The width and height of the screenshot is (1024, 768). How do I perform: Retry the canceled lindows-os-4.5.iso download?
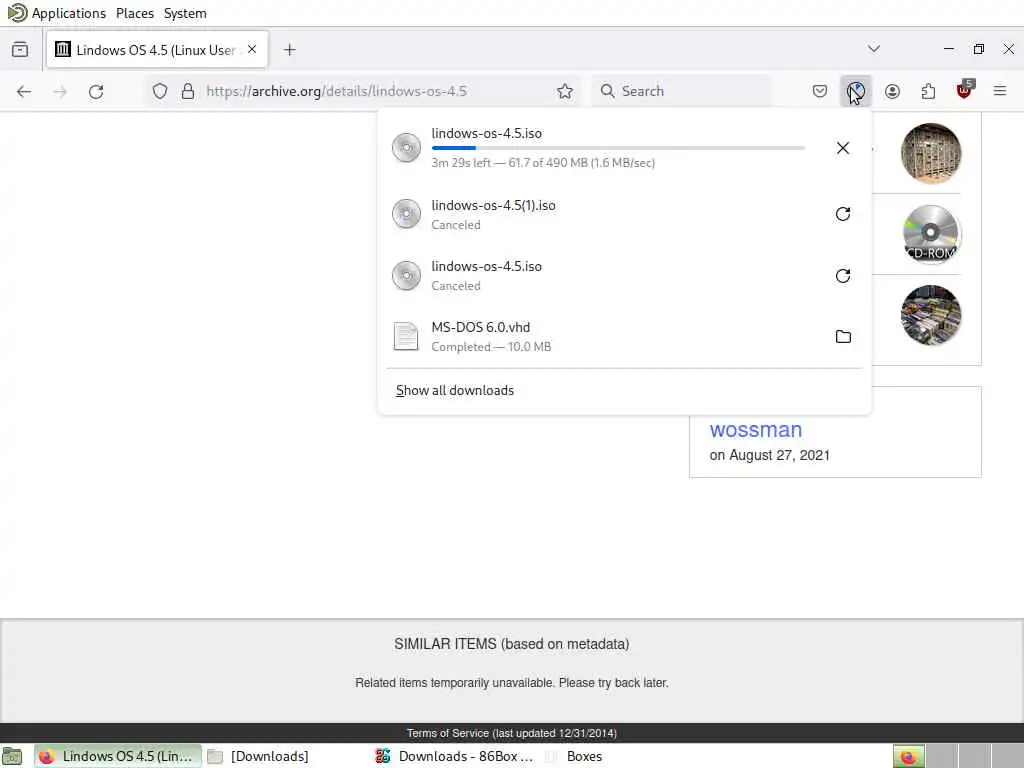(x=843, y=276)
